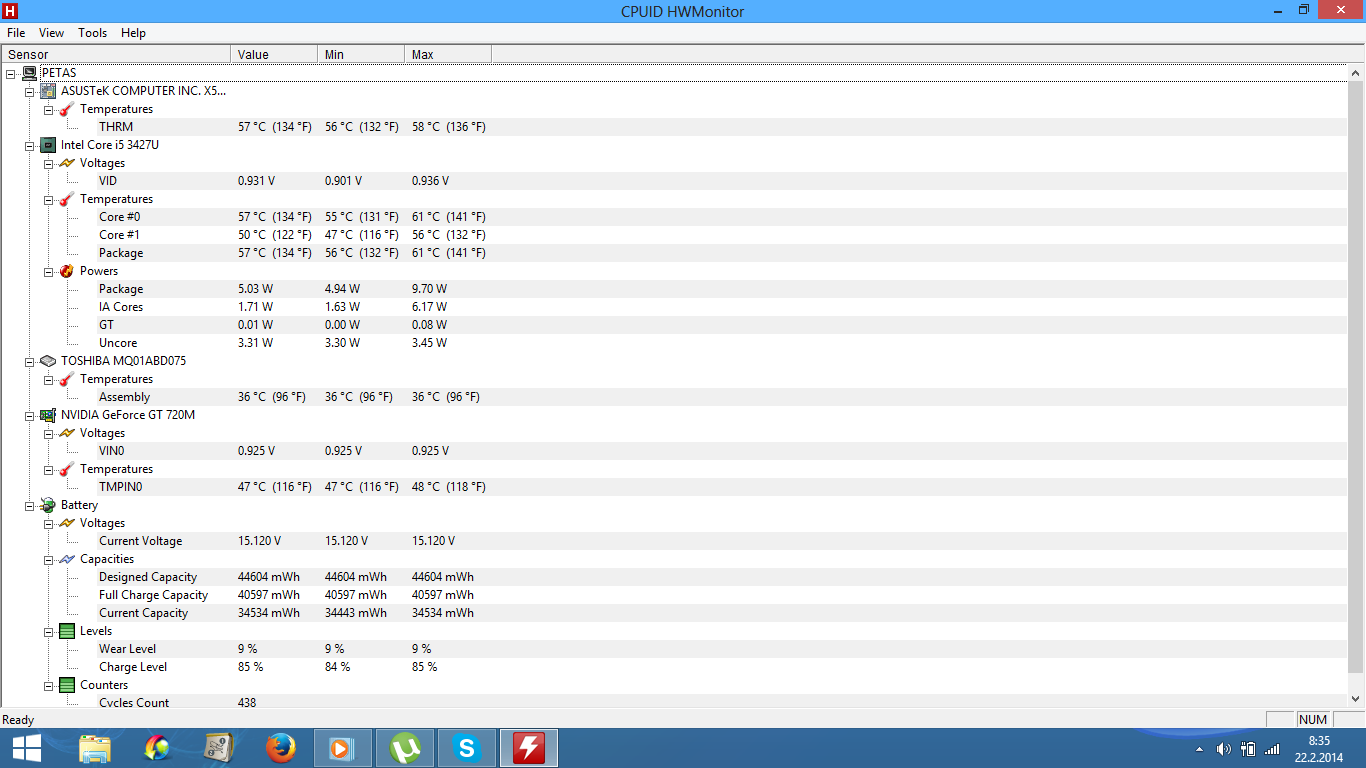Click the NVIDIA GeForce graphics card icon

(48, 415)
